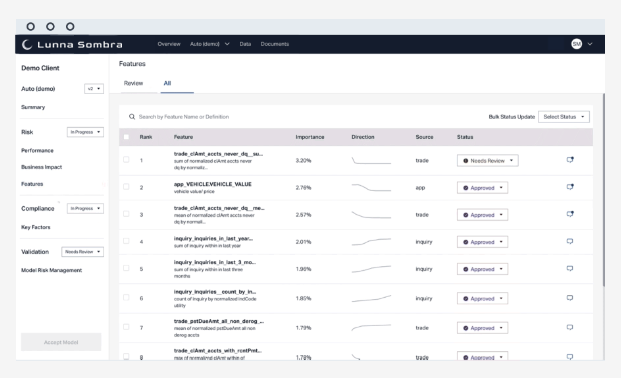
Task: Open comments for app_VEHICLE.VEHICLE_VALUE row
Action: coord(570,187)
